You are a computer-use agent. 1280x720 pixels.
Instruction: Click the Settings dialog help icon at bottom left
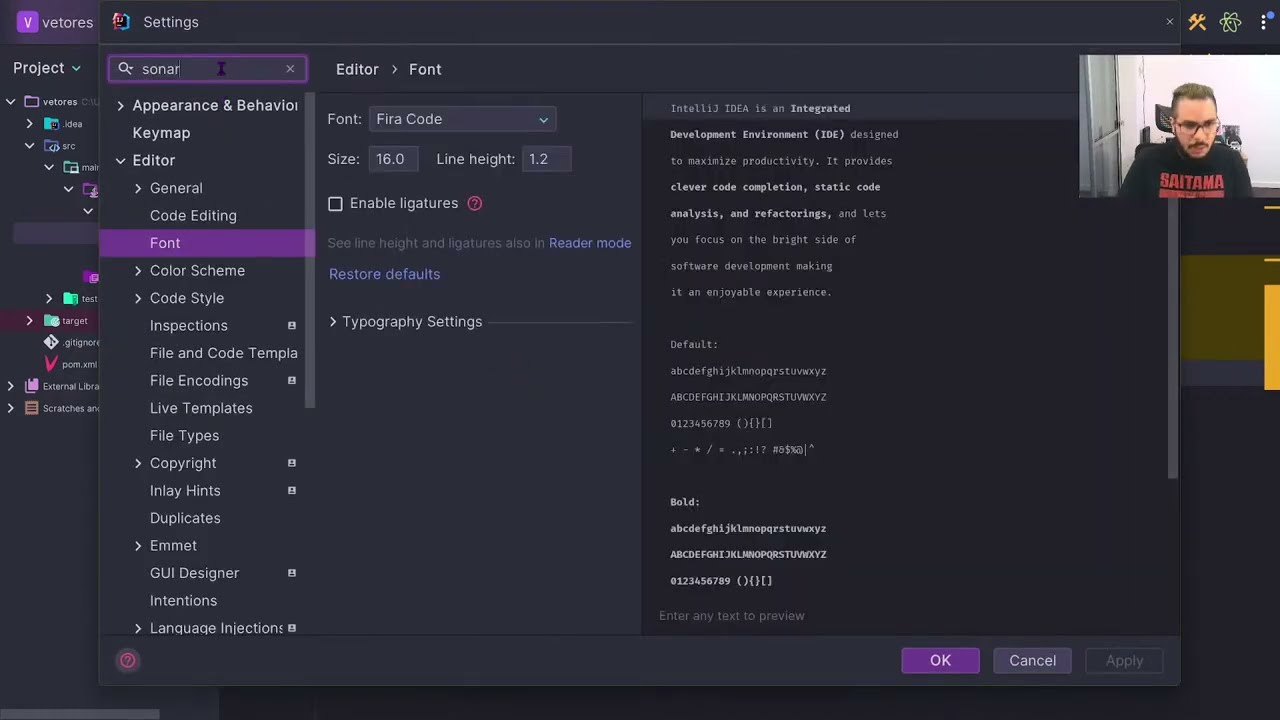[x=128, y=660]
